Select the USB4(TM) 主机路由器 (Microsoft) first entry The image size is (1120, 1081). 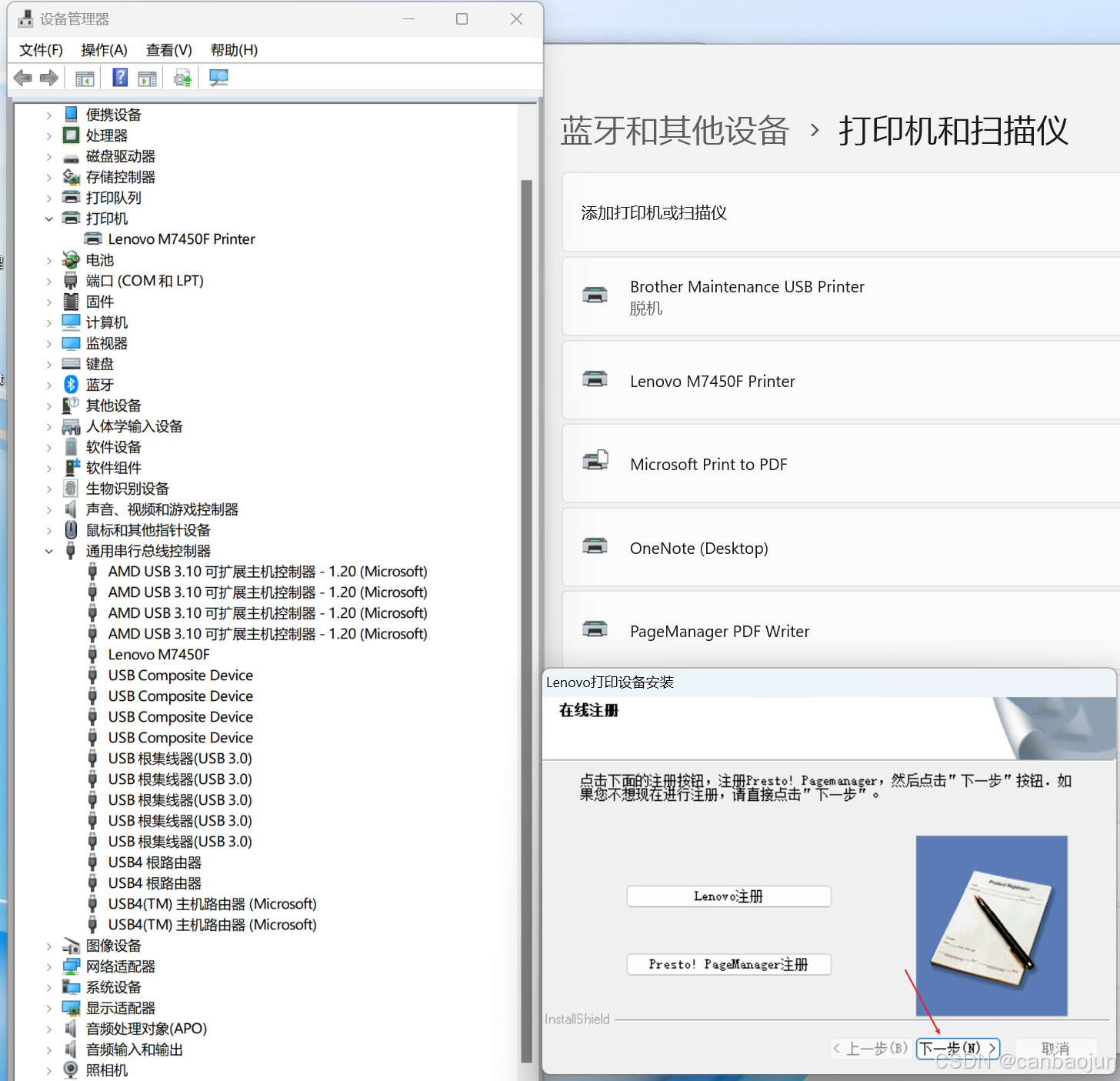click(x=212, y=904)
